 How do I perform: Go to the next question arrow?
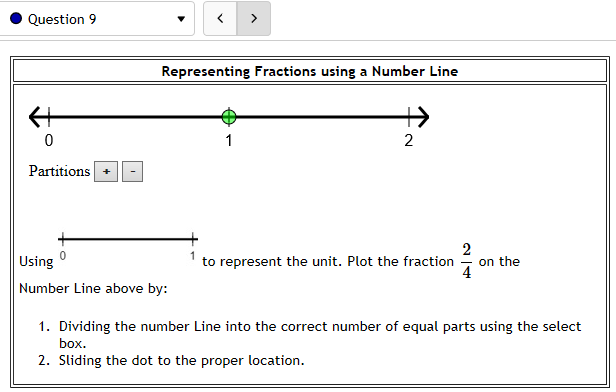point(254,18)
